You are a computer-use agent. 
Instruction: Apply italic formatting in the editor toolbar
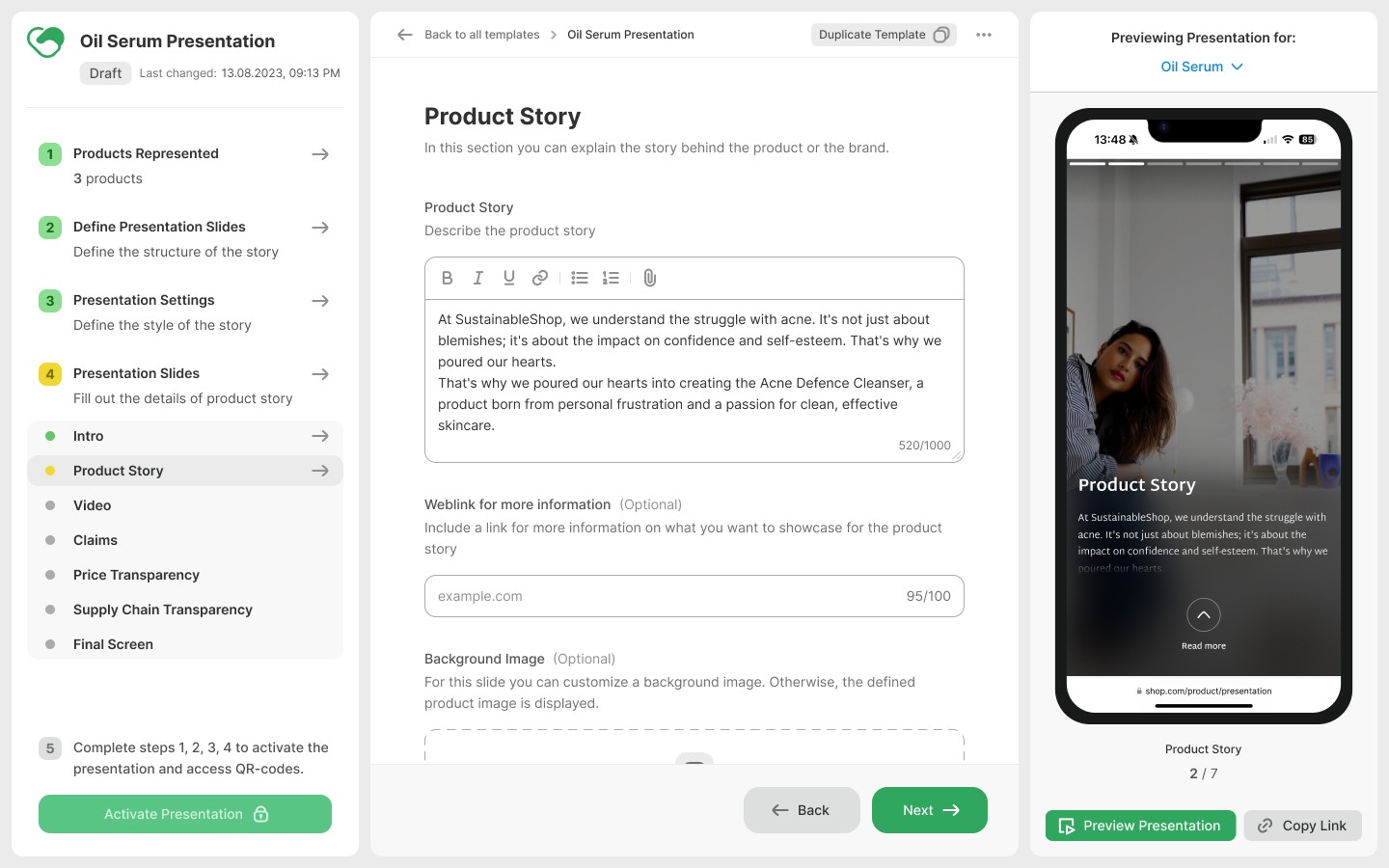point(477,278)
